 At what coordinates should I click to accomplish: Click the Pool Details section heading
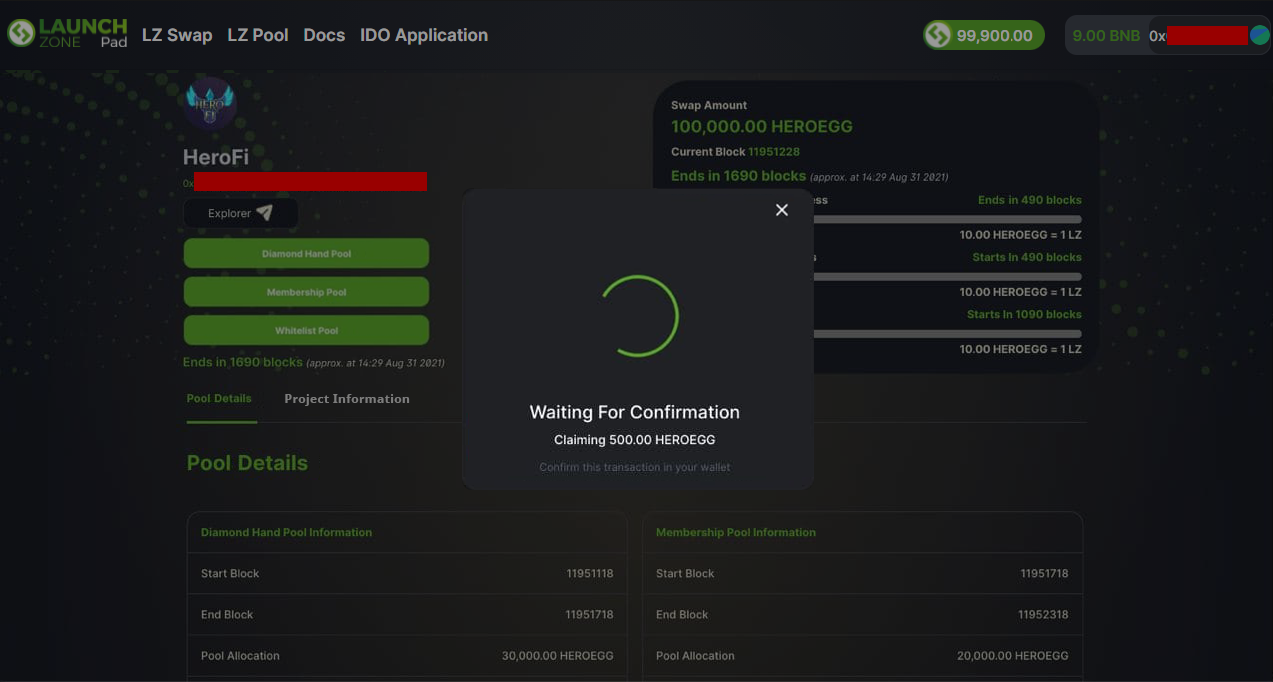247,463
